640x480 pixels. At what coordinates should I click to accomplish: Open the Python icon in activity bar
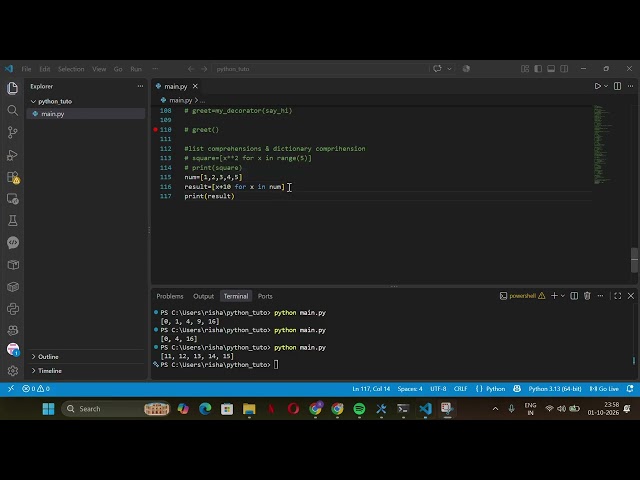(x=13, y=309)
